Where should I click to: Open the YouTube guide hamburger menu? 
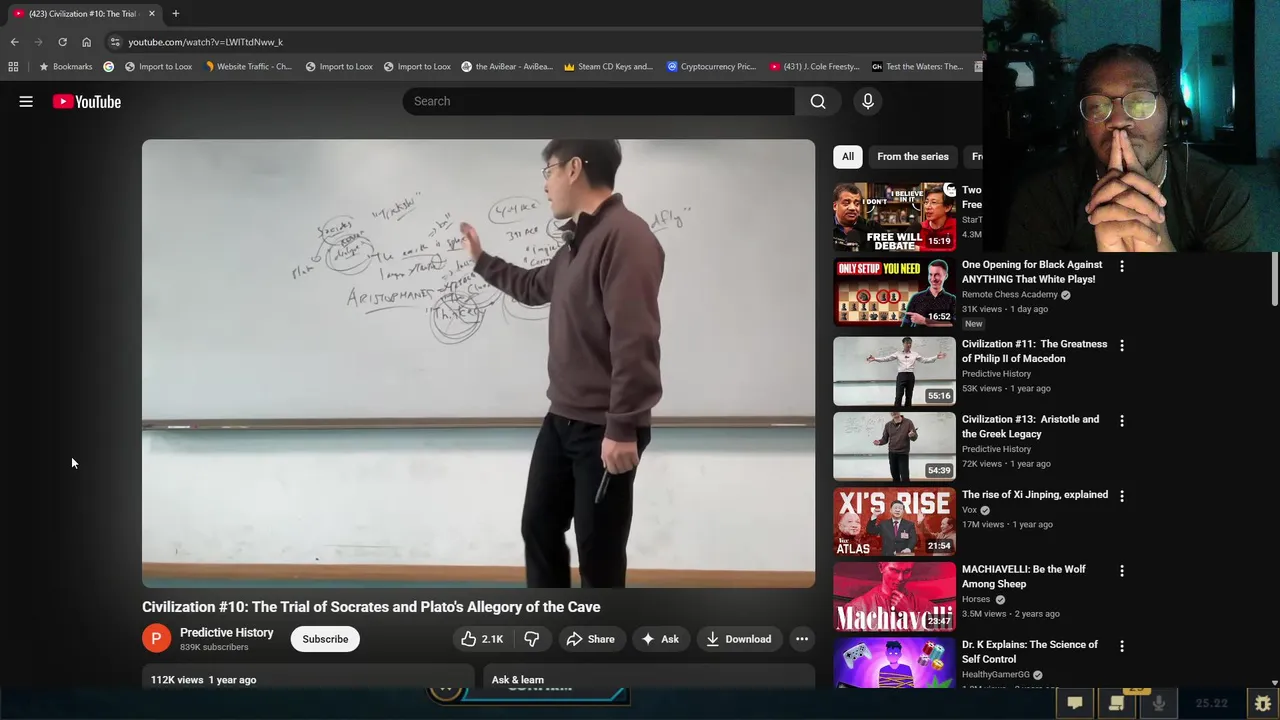26,101
